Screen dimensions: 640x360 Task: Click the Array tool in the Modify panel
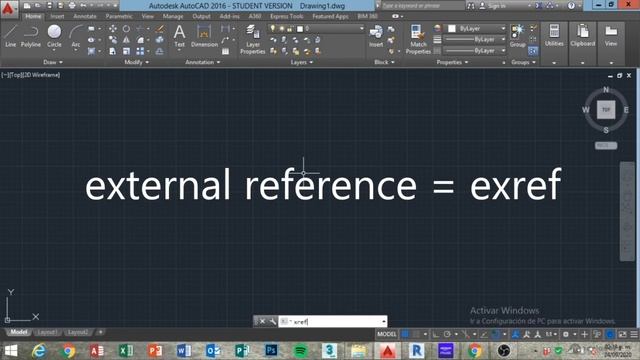(x=140, y=51)
